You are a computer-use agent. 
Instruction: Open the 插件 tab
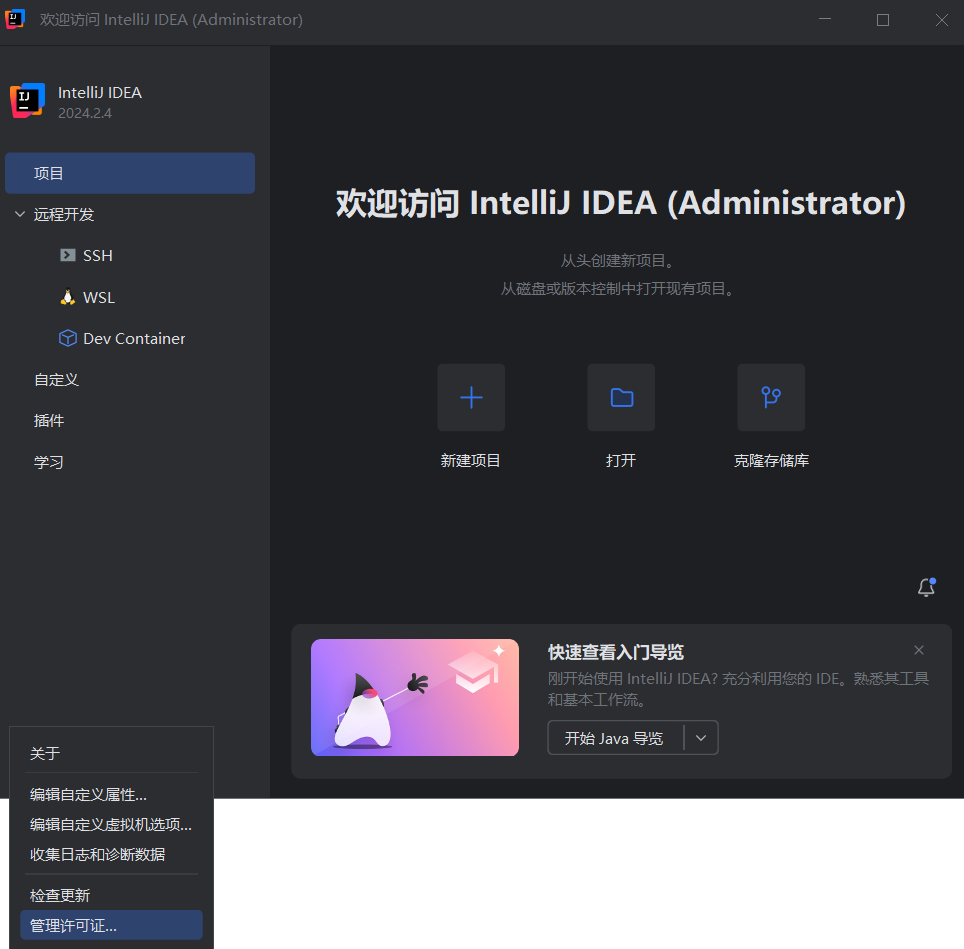point(49,421)
